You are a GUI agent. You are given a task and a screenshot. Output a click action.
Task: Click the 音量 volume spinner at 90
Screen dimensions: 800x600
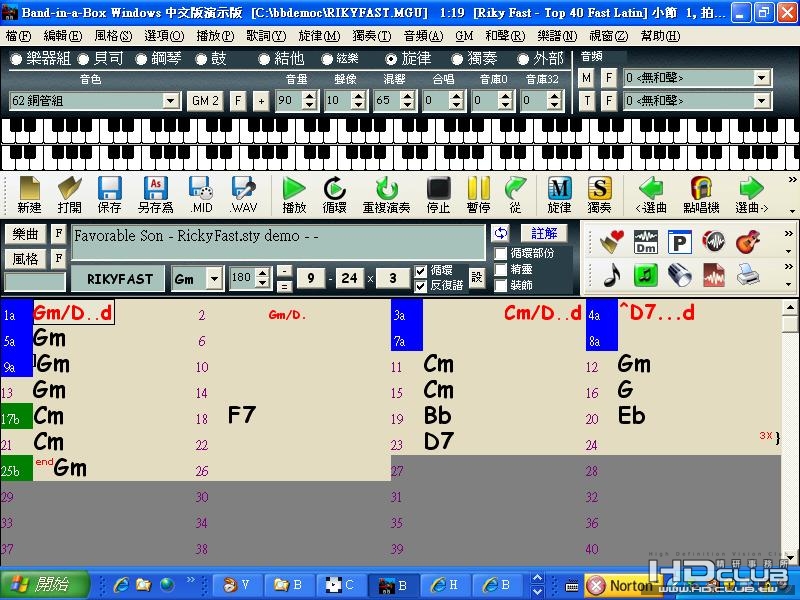click(309, 101)
